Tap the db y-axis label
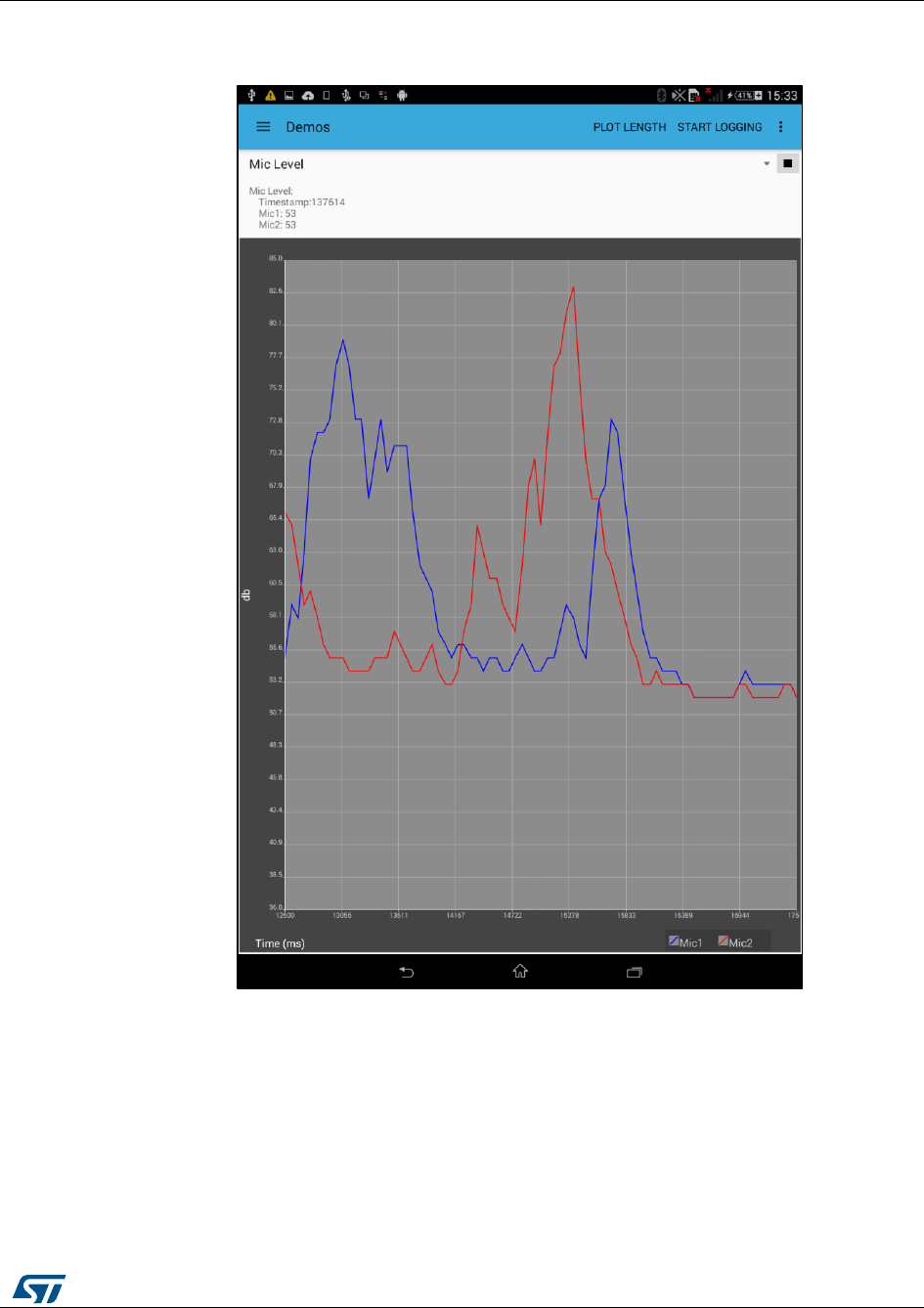924x1308 pixels. [246, 593]
